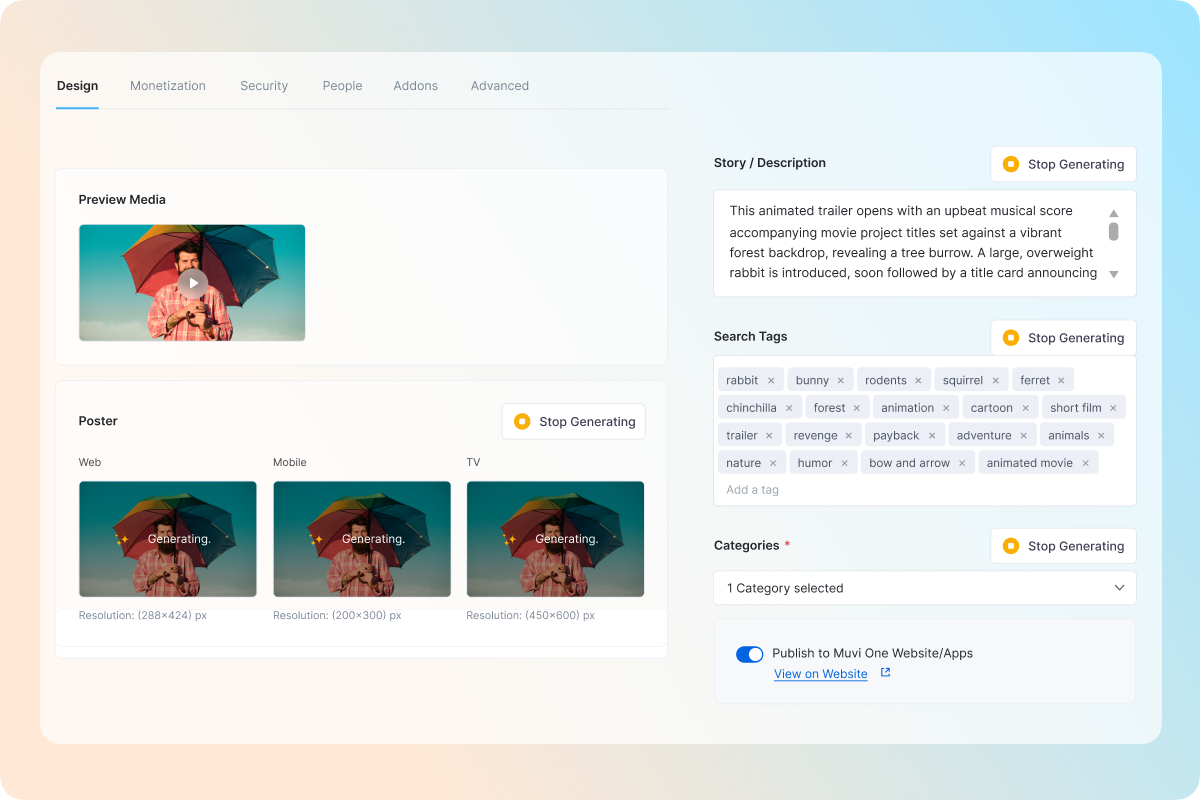Click the 'Resolution: (450×600) px' text

click(530, 616)
